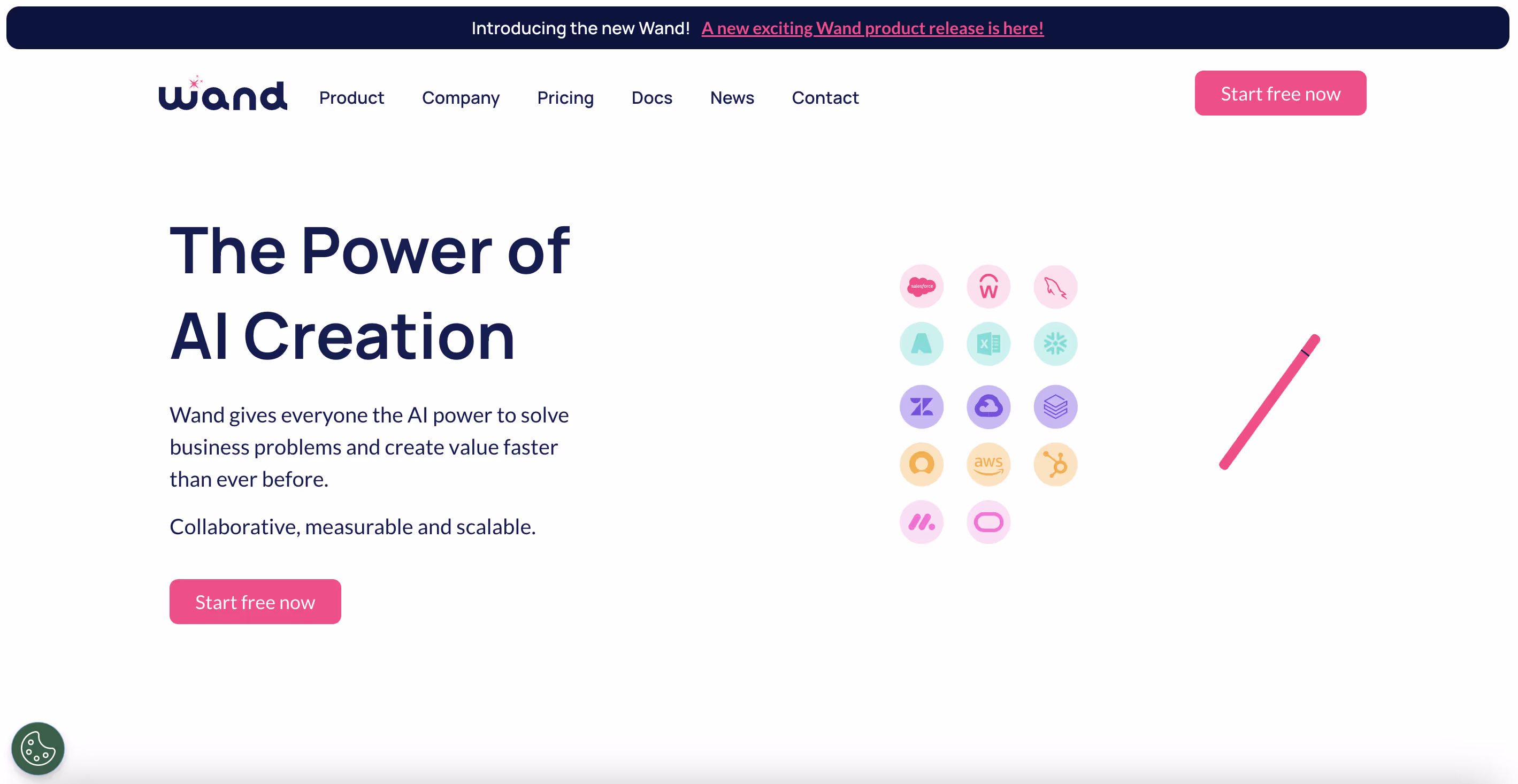Click the Databricks stacked layers icon
Screen dimensions: 1518x784
pyautogui.click(x=1055, y=406)
